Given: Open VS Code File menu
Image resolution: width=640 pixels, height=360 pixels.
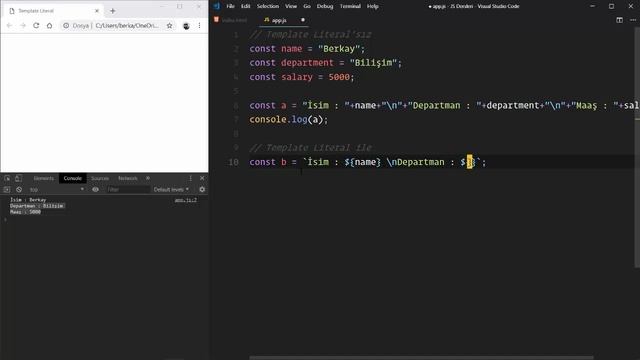Looking at the screenshot, I should [231, 6].
